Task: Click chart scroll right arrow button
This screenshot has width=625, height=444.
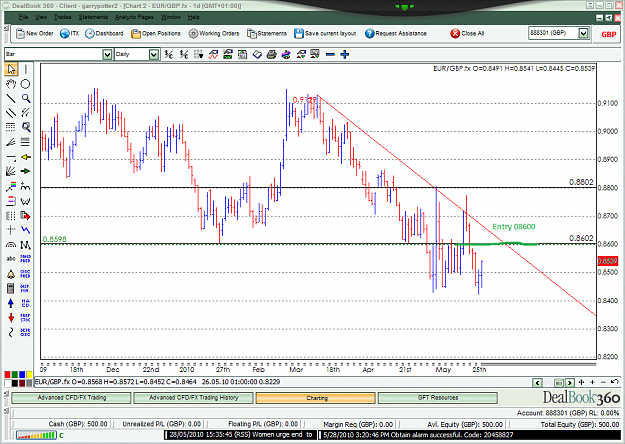Action: (x=570, y=383)
